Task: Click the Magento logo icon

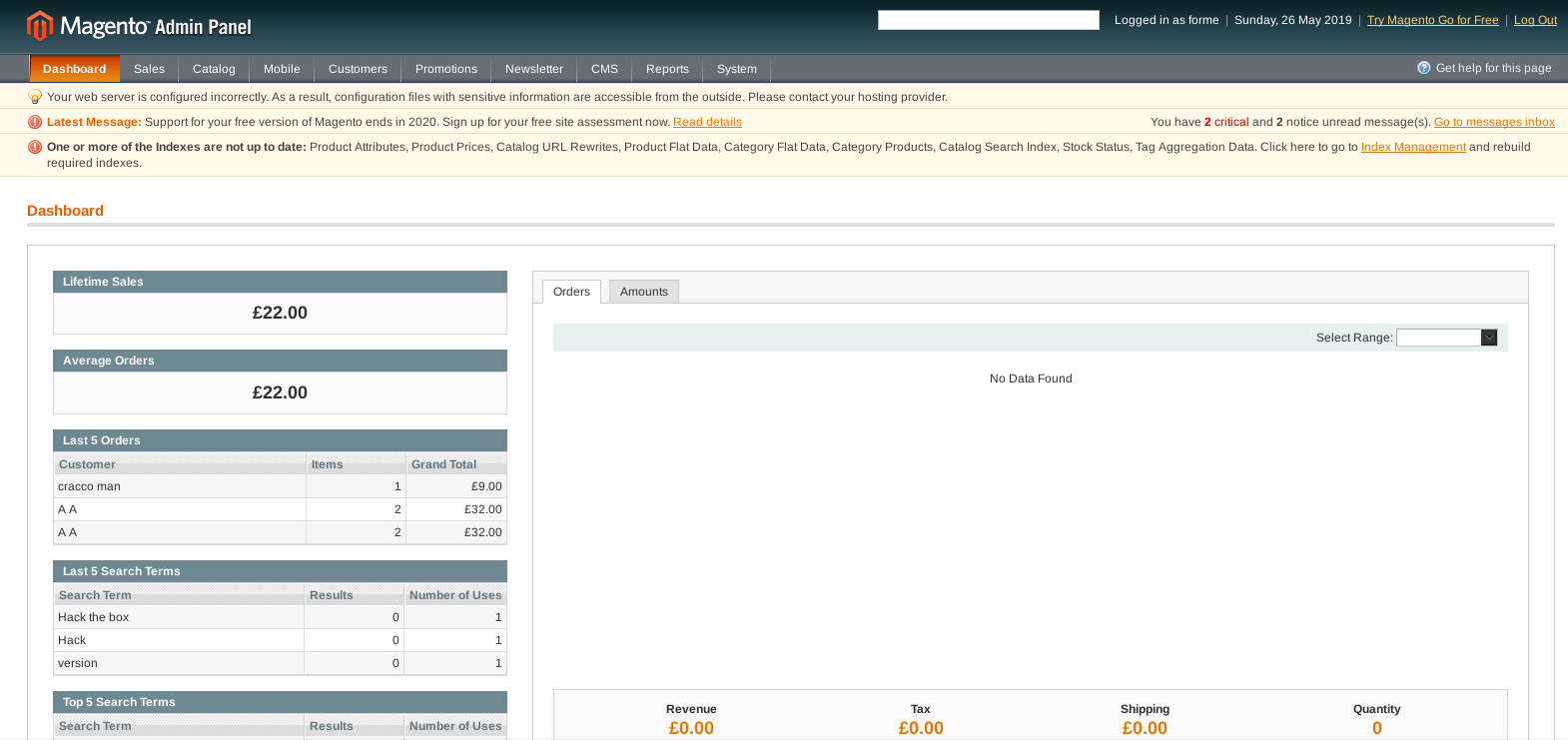Action: (39, 26)
